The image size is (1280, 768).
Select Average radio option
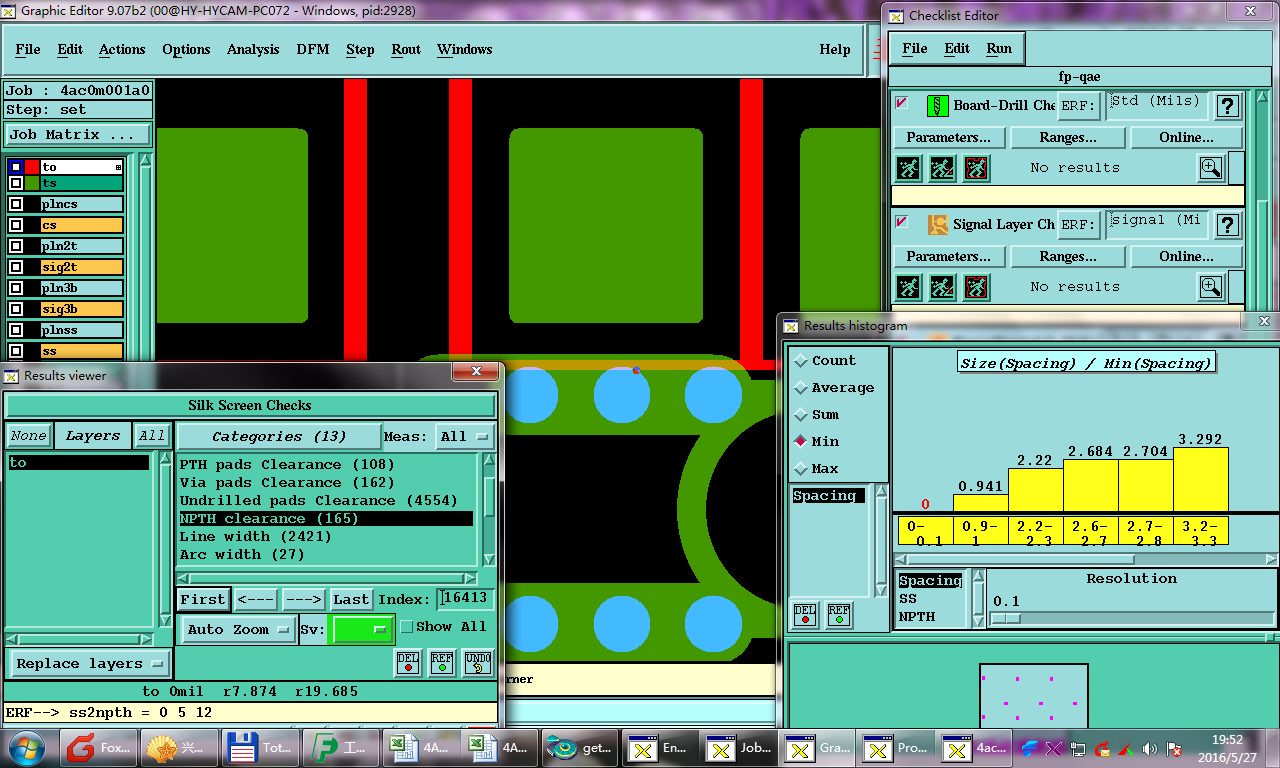(801, 388)
